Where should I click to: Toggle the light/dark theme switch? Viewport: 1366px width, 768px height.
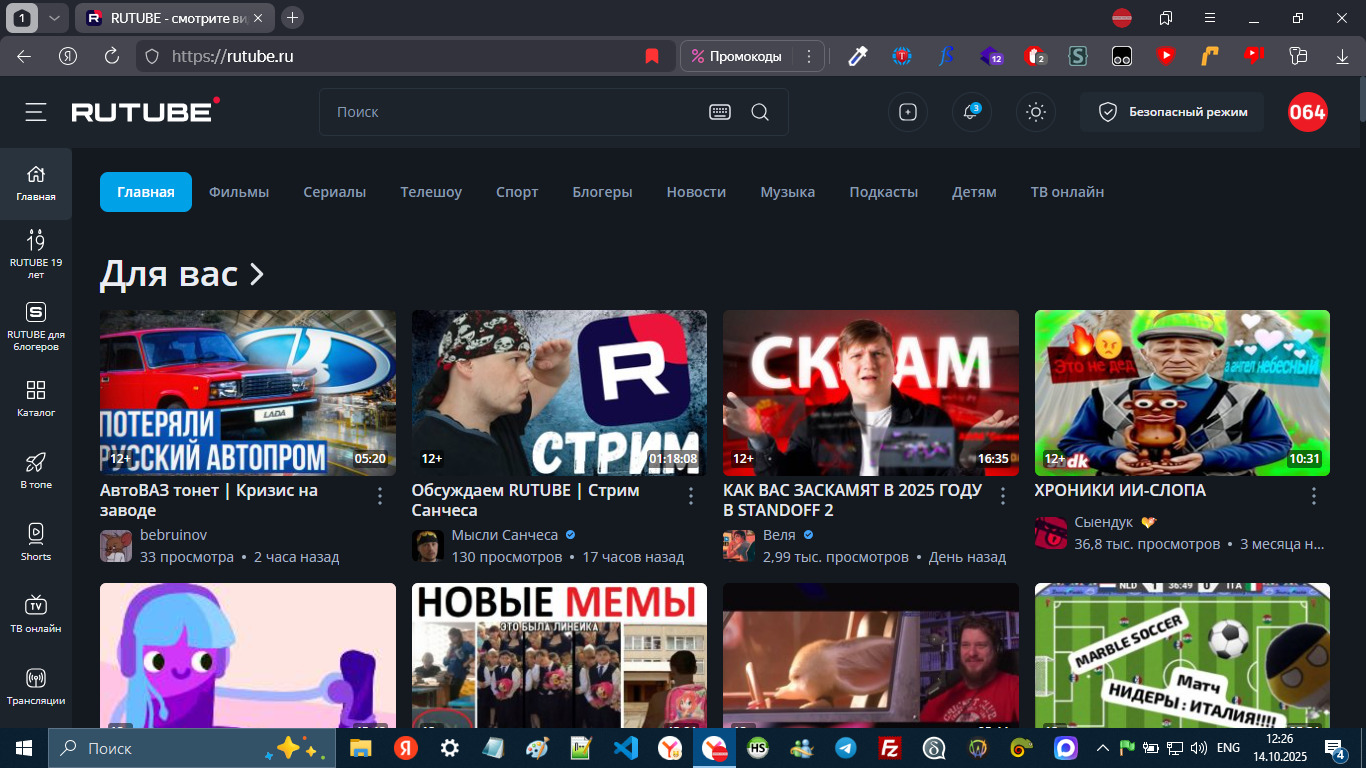click(x=1036, y=112)
